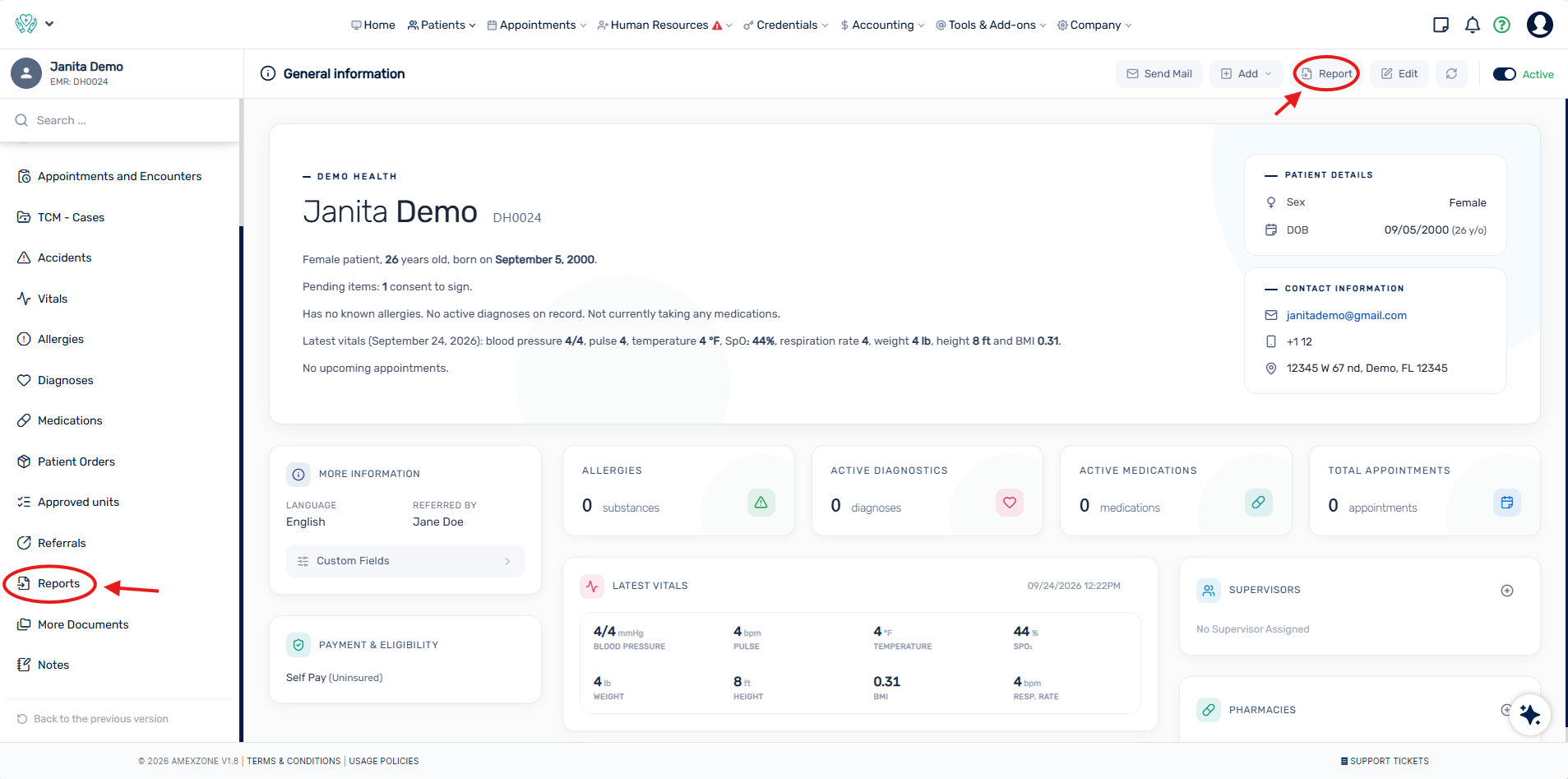The image size is (1568, 779).
Task: Click the Report button
Action: tap(1326, 74)
